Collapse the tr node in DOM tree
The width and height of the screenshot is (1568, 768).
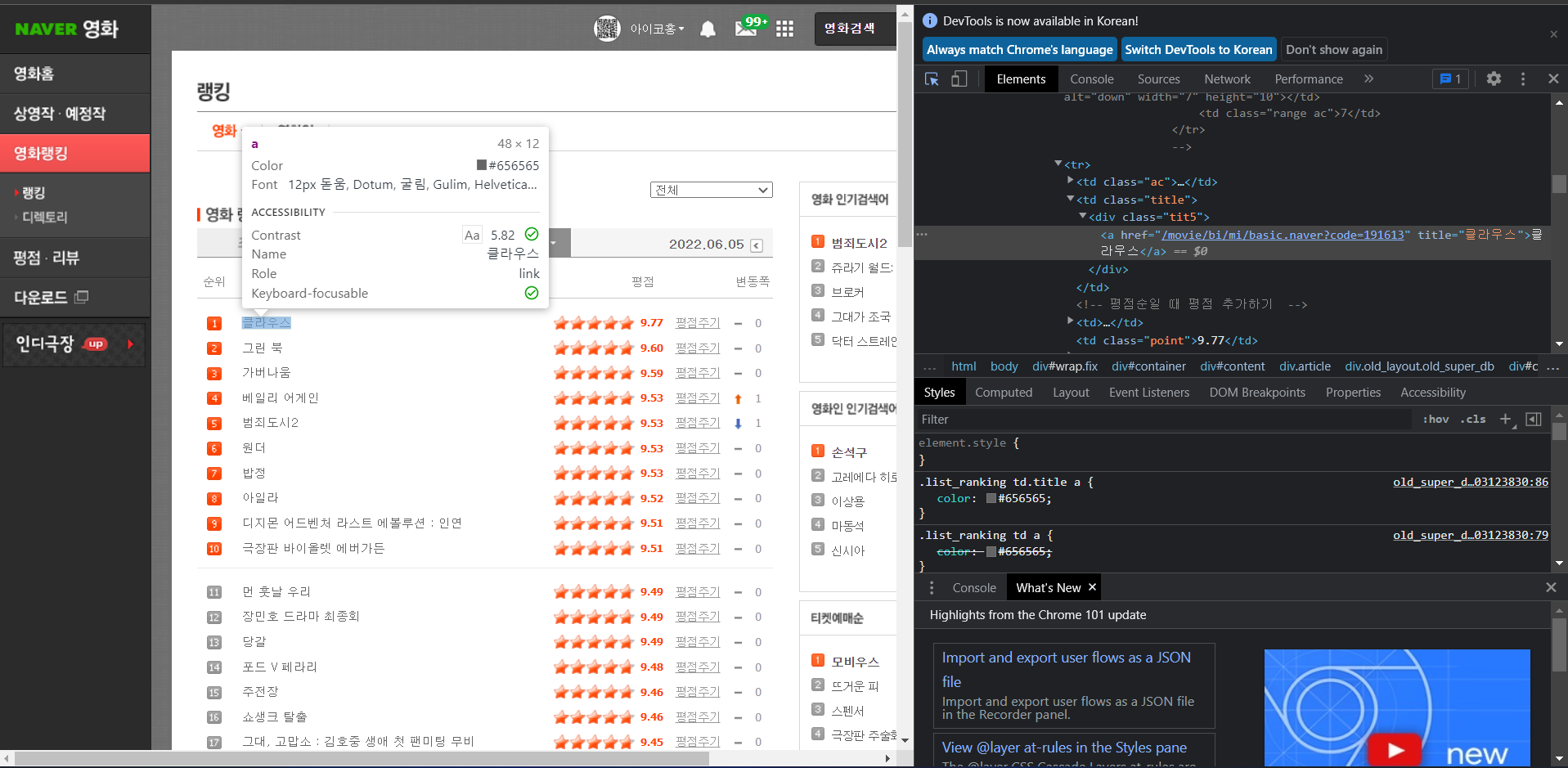(x=1058, y=164)
